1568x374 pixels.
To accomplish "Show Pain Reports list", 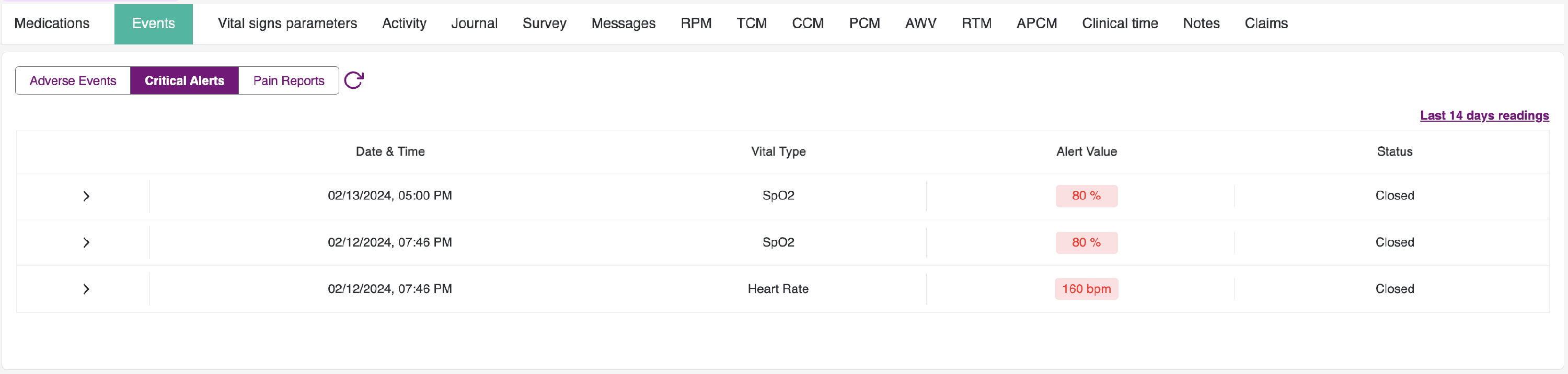I will click(x=289, y=81).
